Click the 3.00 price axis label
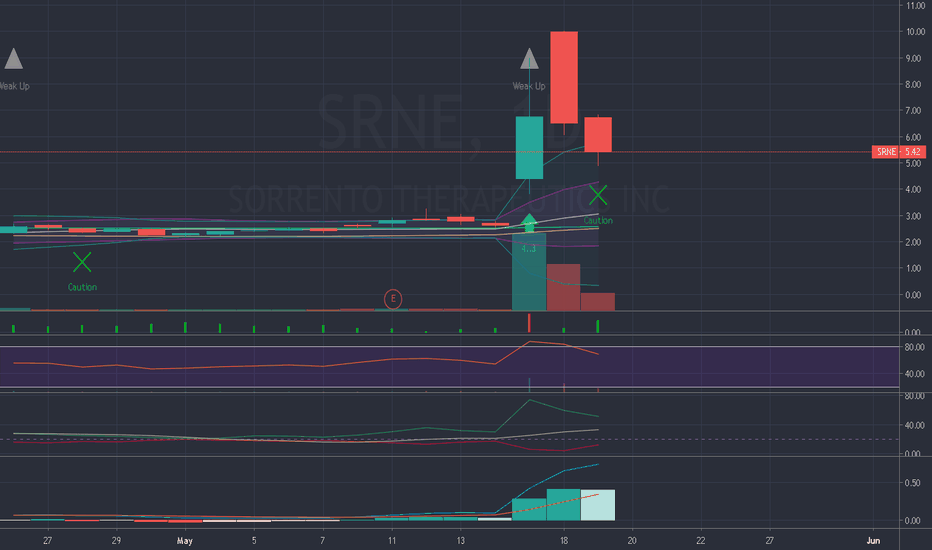The width and height of the screenshot is (932, 550). 914,216
